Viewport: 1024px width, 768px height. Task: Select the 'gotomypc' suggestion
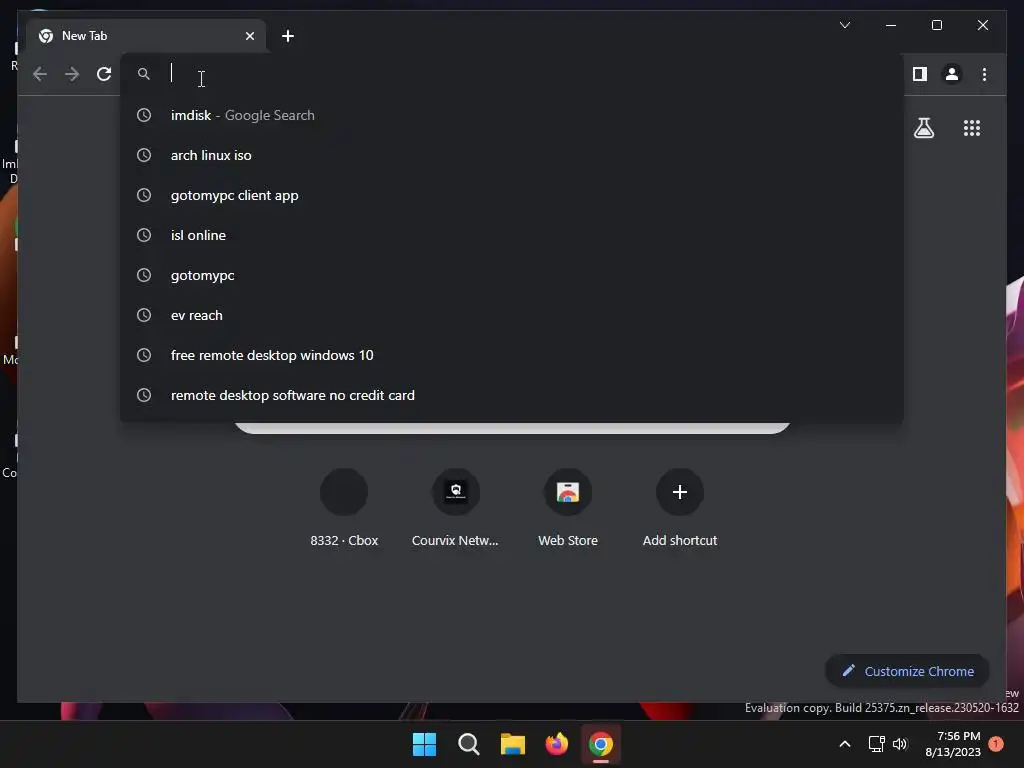point(511,275)
